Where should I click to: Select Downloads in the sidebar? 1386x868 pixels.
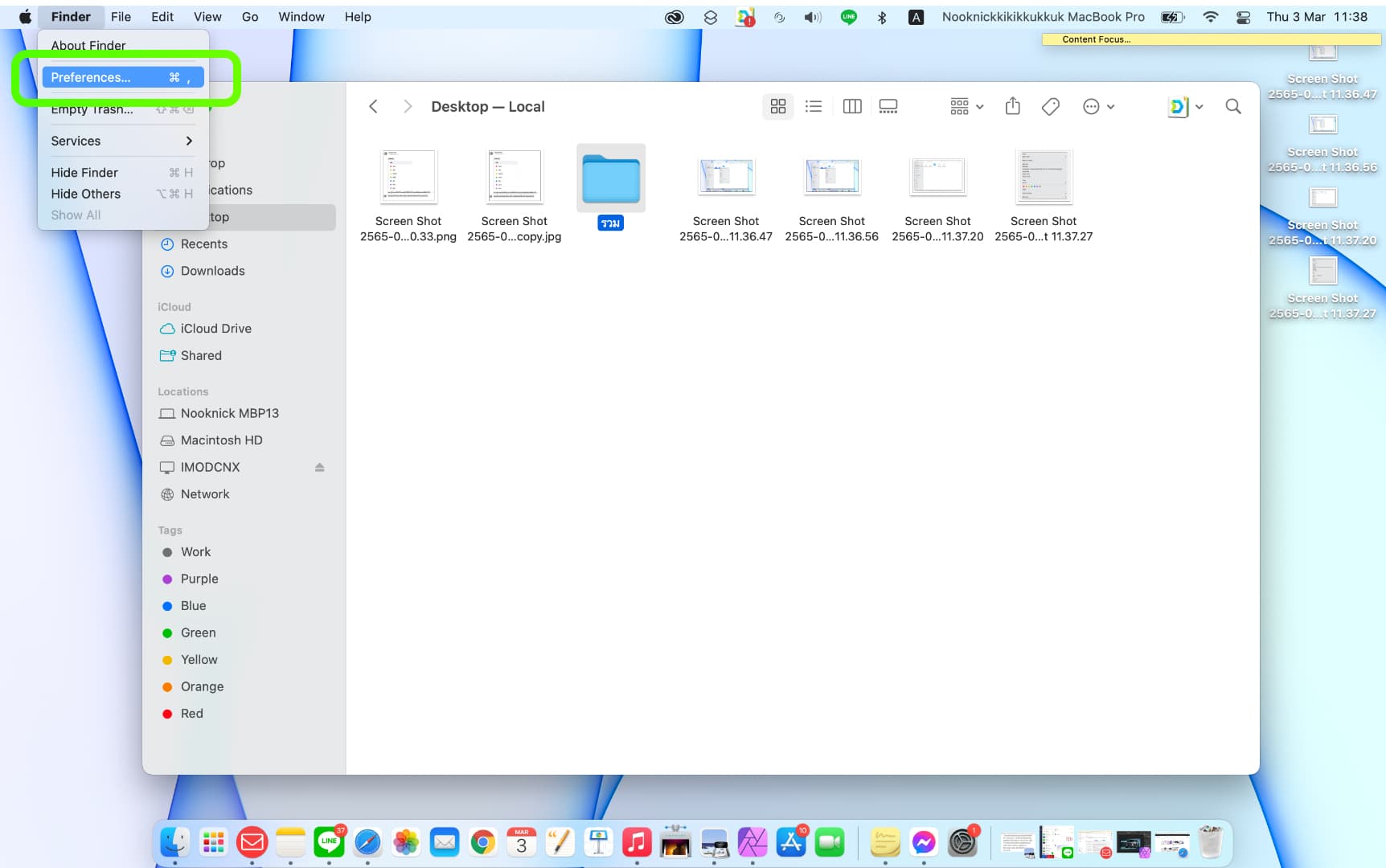tap(212, 271)
